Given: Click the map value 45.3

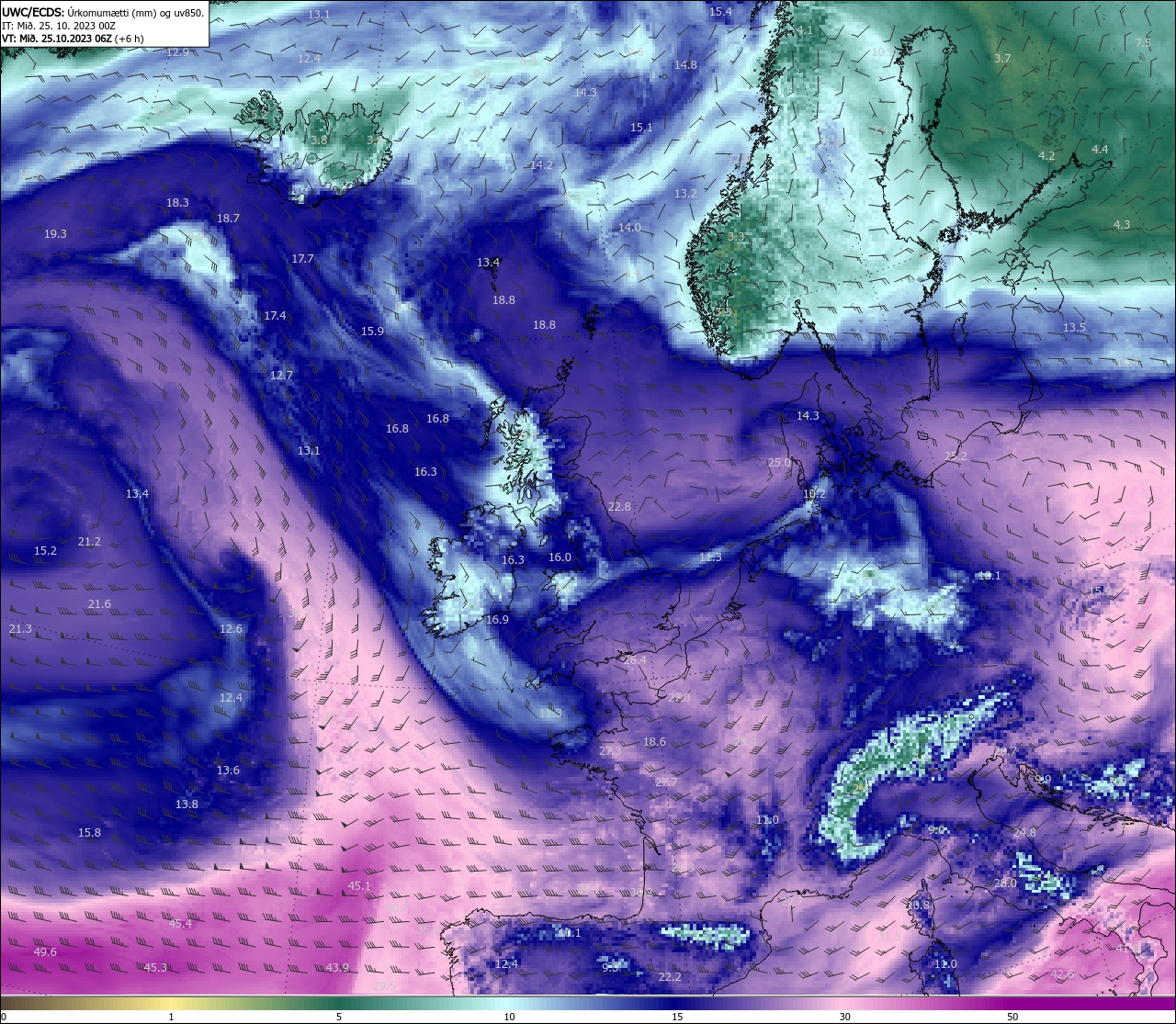Looking at the screenshot, I should click(x=155, y=968).
